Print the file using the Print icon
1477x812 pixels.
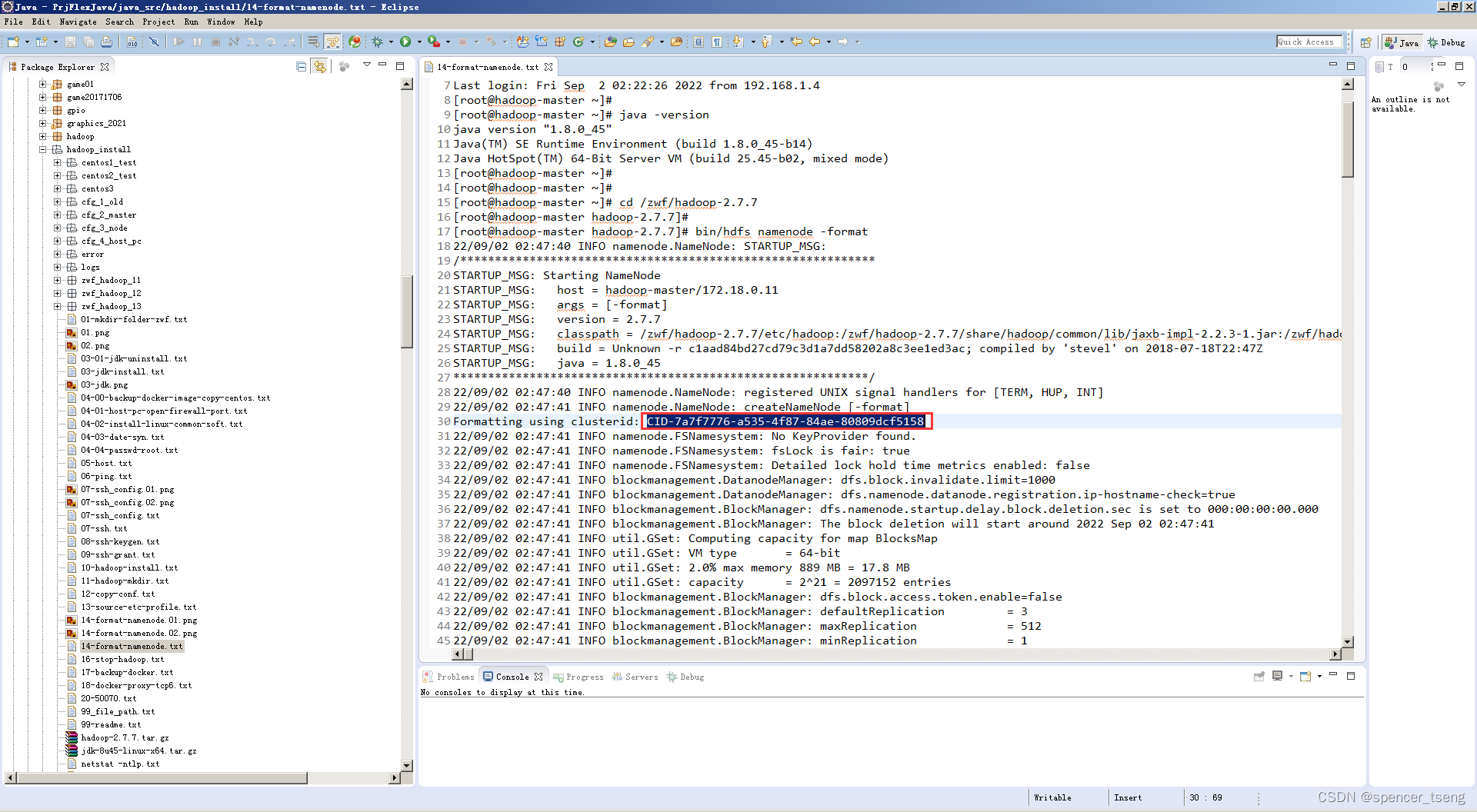point(107,42)
